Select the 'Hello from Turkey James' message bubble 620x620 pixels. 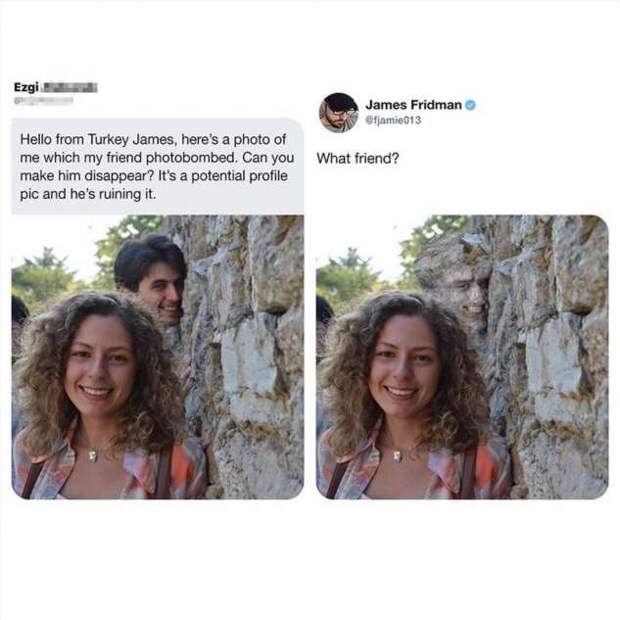coord(158,166)
